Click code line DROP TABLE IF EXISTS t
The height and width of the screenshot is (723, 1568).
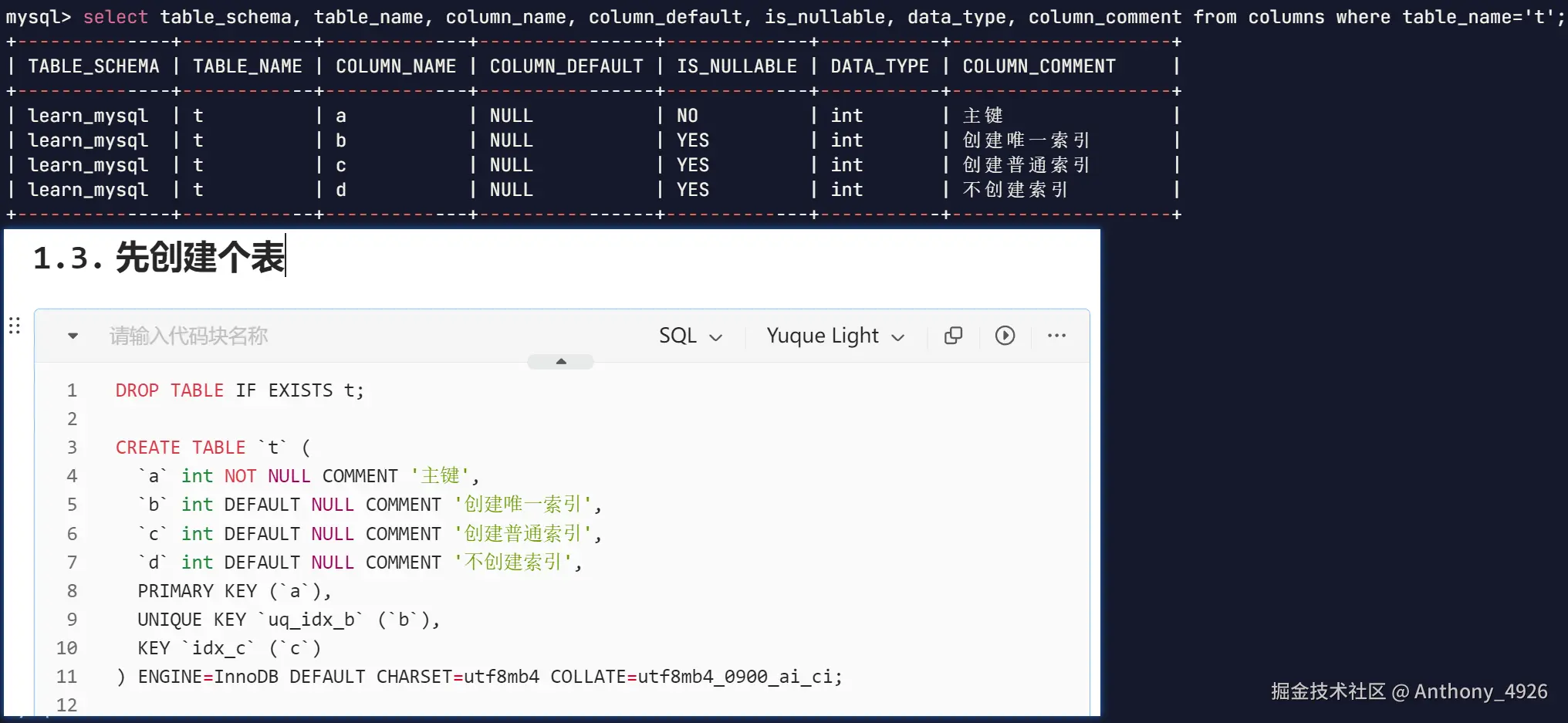[x=239, y=390]
